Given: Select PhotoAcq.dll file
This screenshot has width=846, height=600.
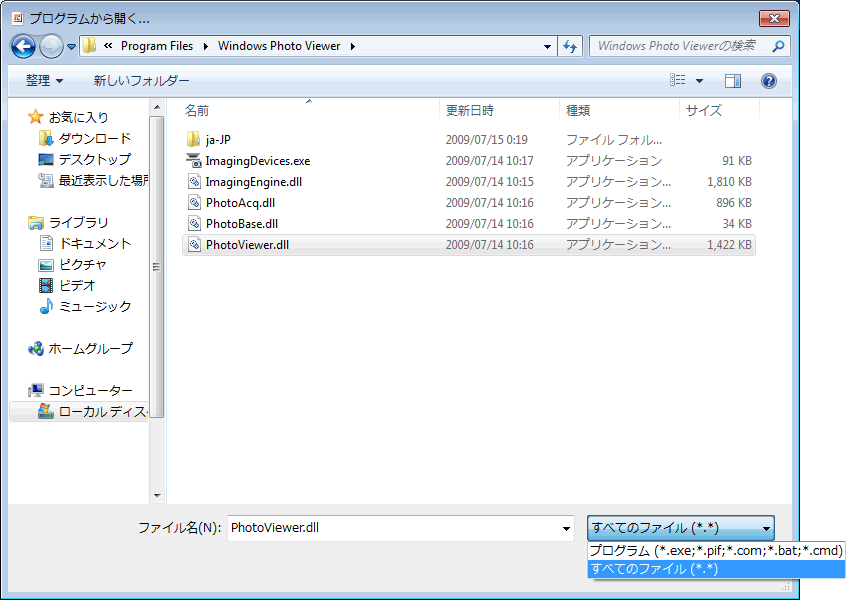Looking at the screenshot, I should pos(469,203).
